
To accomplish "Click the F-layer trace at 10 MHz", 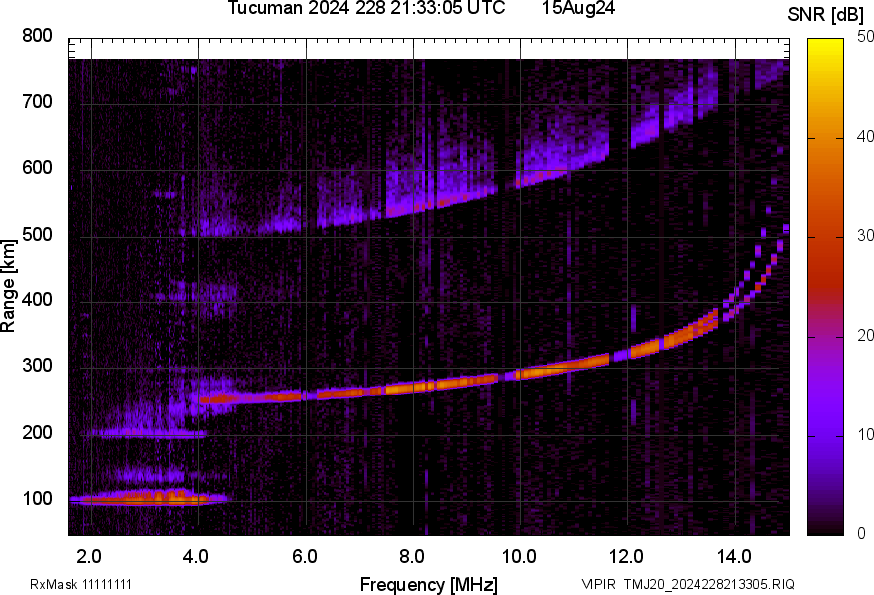I will [x=521, y=374].
